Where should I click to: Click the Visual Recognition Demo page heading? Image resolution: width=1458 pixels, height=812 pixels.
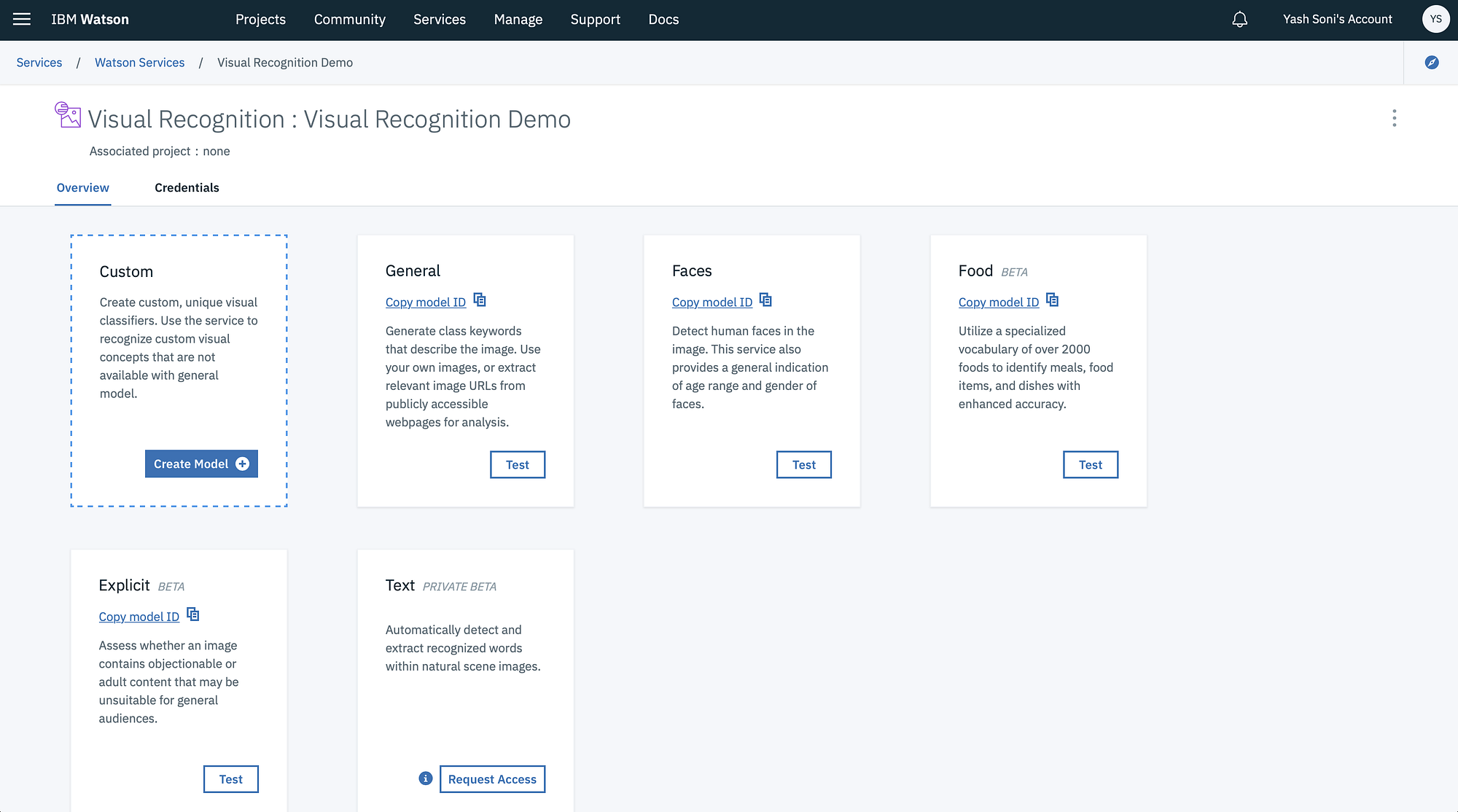[330, 119]
